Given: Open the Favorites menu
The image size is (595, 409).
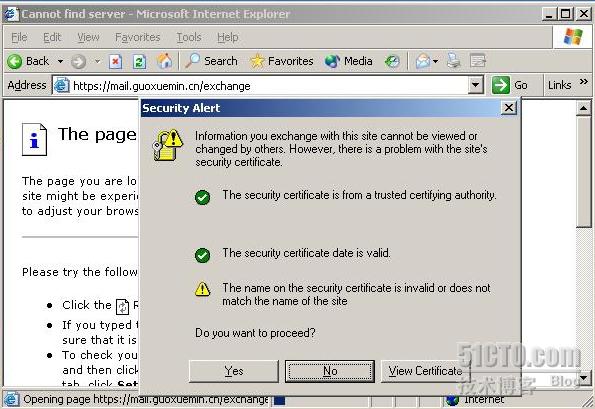Looking at the screenshot, I should 137,37.
